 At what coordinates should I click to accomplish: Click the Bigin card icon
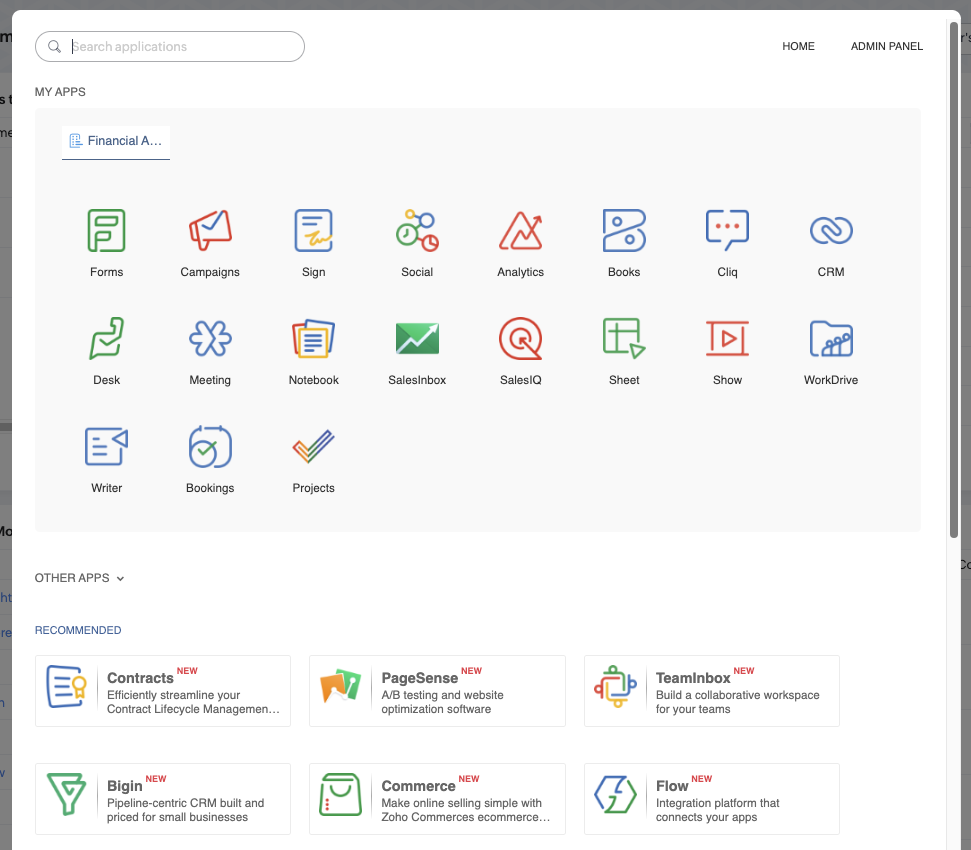(66, 794)
